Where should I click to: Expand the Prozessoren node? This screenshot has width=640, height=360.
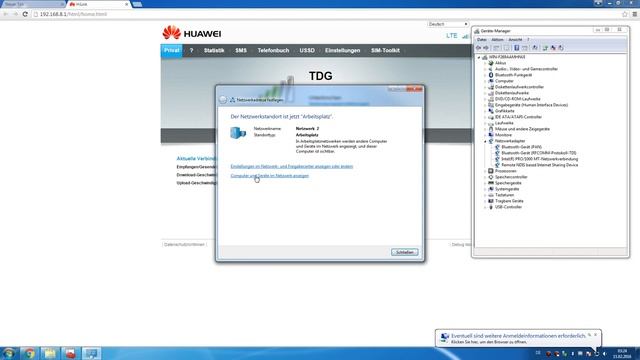(485, 171)
